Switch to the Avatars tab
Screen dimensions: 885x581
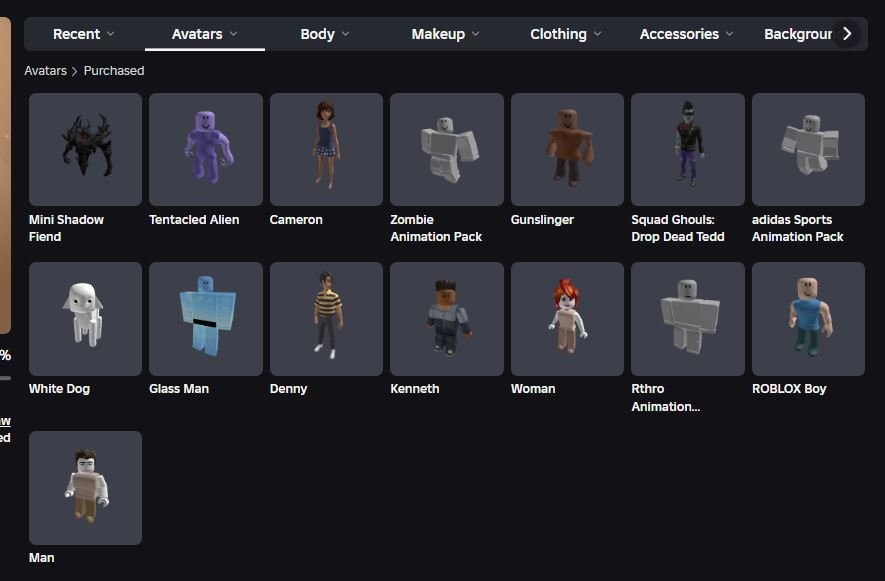click(204, 34)
